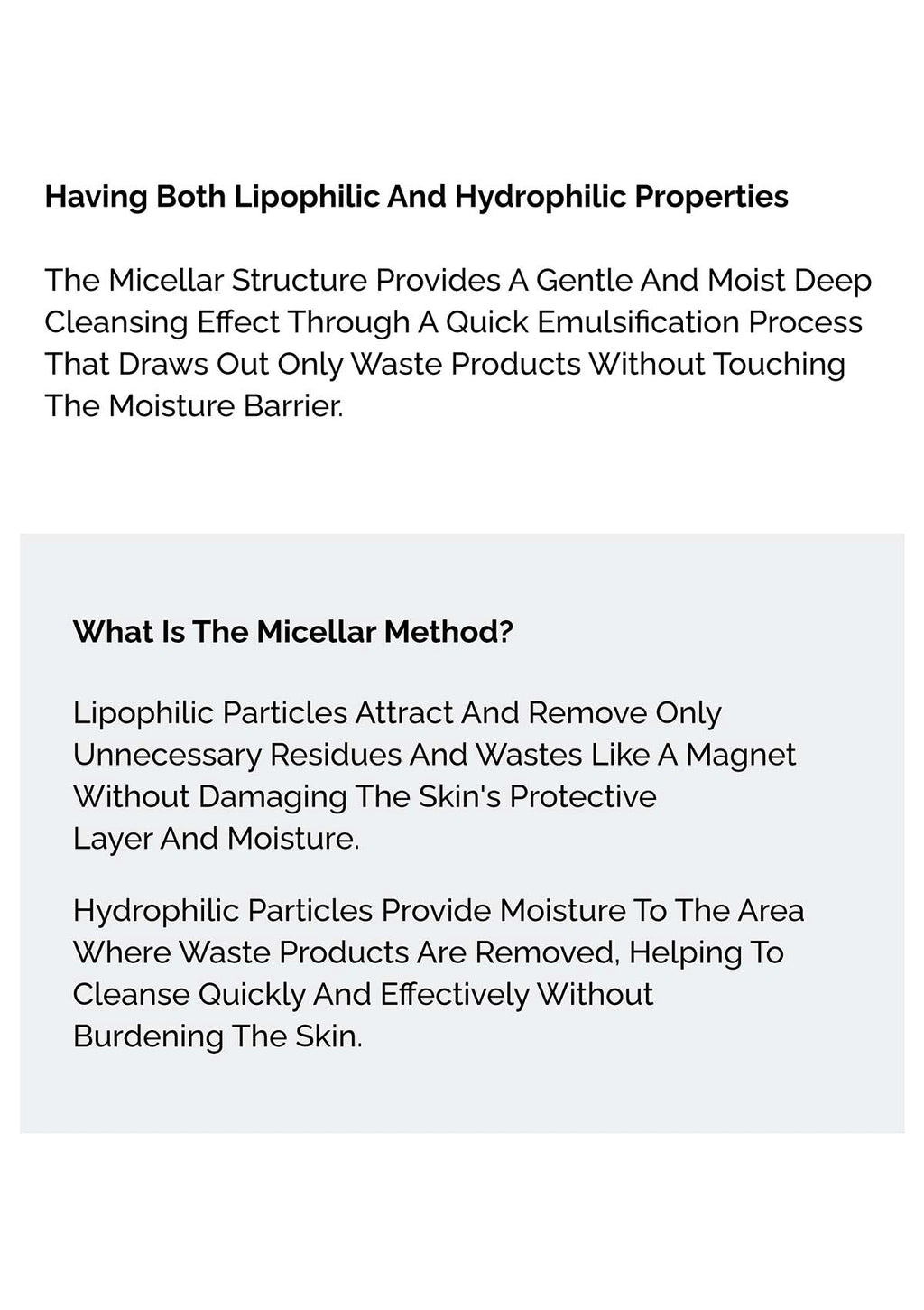Click the line 'Cleanse Quickly And Effectively Without'

coord(363,994)
